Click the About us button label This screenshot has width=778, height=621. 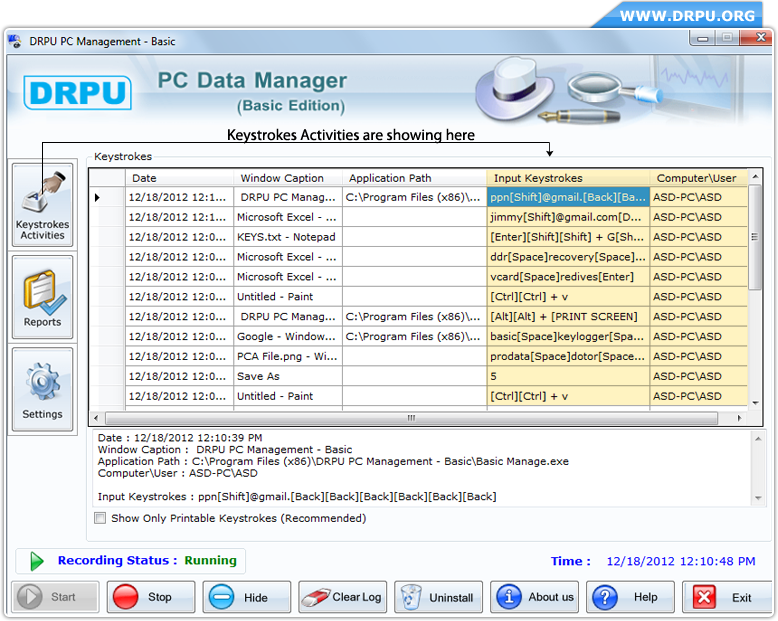(x=551, y=597)
